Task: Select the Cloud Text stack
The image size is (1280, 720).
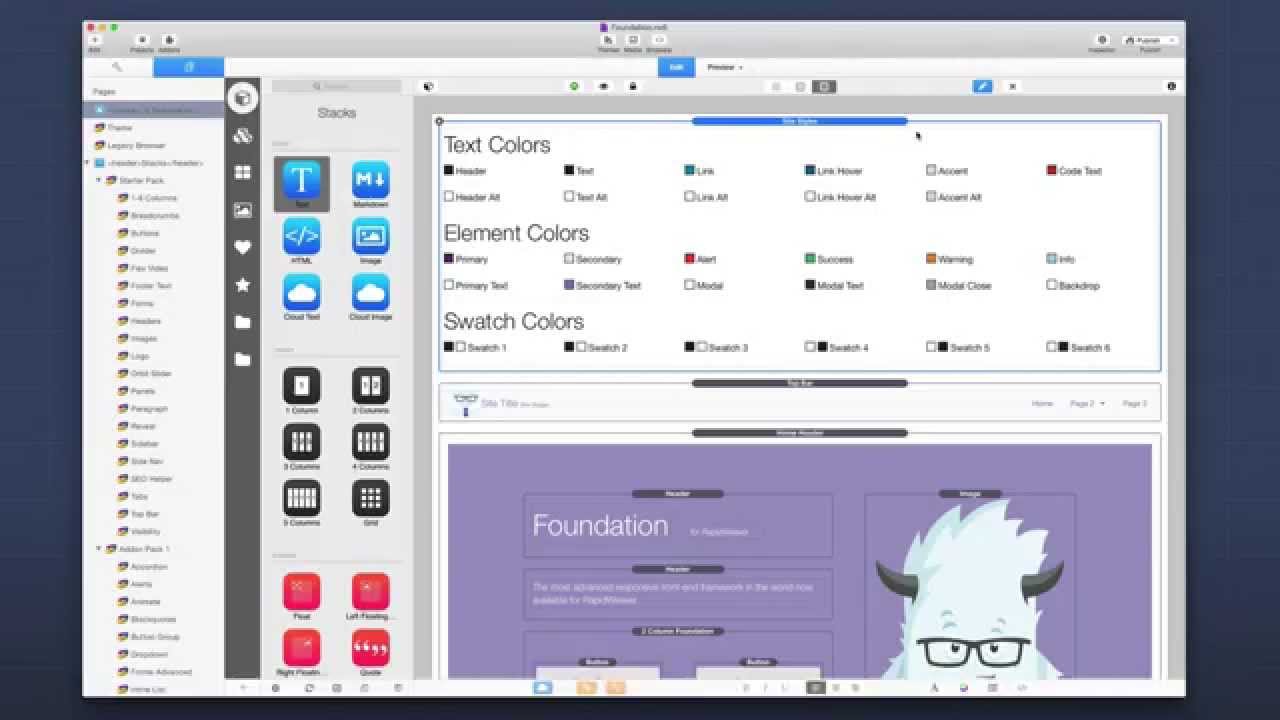Action: 301,297
